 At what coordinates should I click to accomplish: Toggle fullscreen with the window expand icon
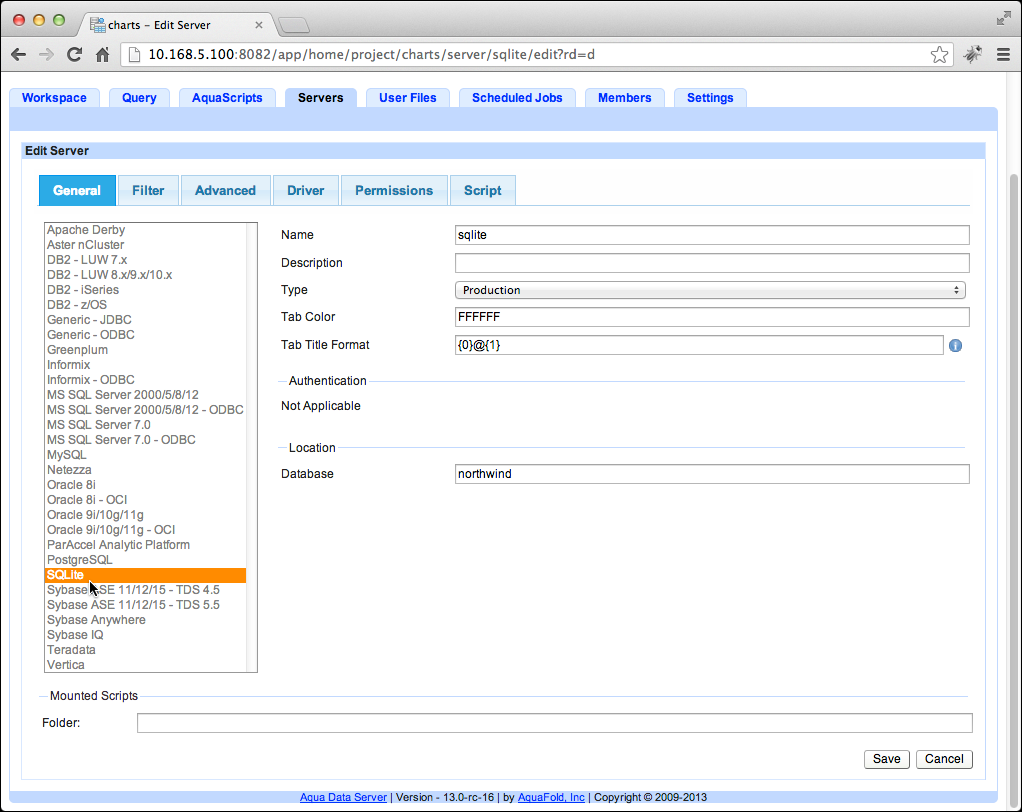1004,18
